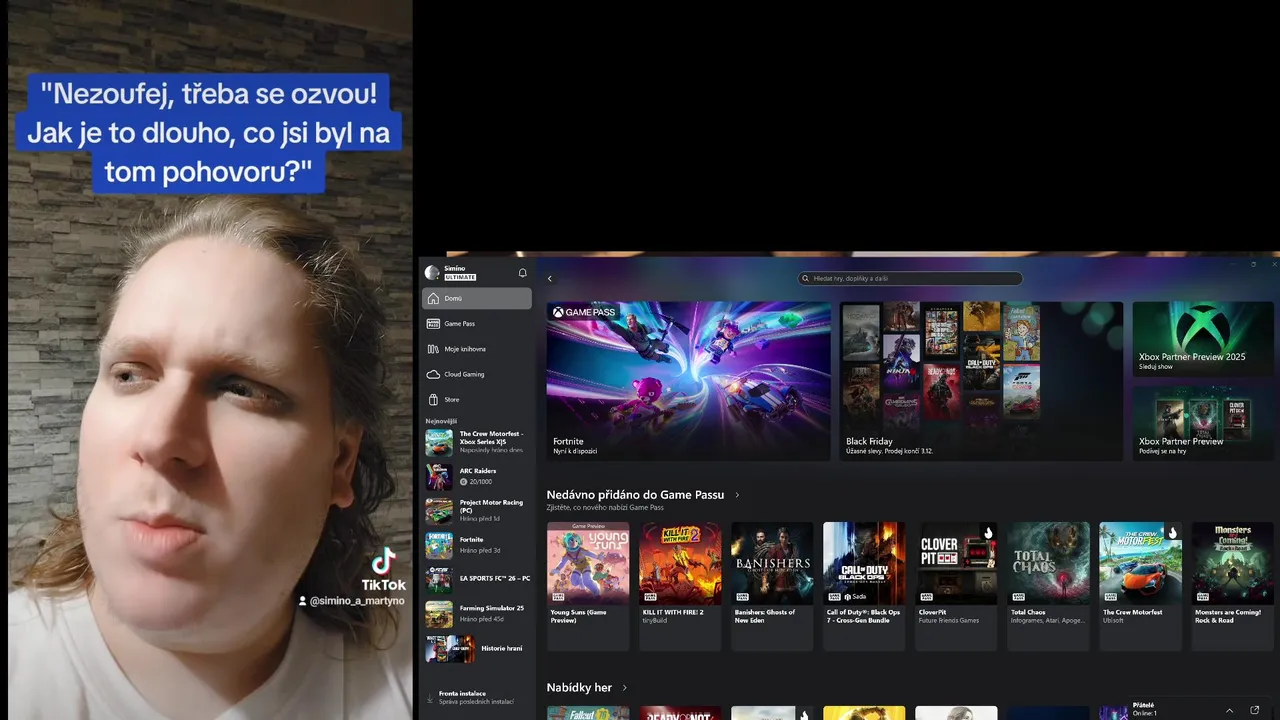The width and height of the screenshot is (1280, 720).
Task: Go back using the back arrow
Action: pyautogui.click(x=549, y=279)
